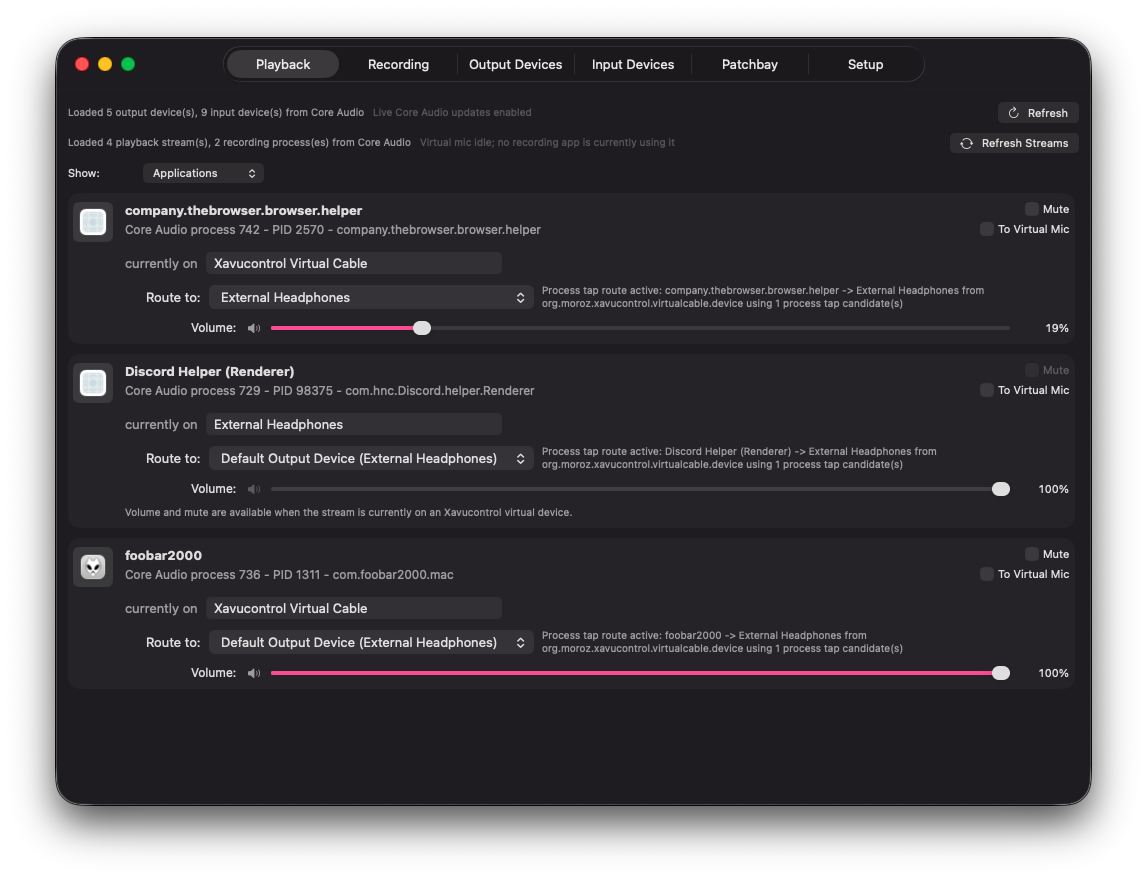
Task: Switch to the Patchbay tab
Action: coord(750,64)
